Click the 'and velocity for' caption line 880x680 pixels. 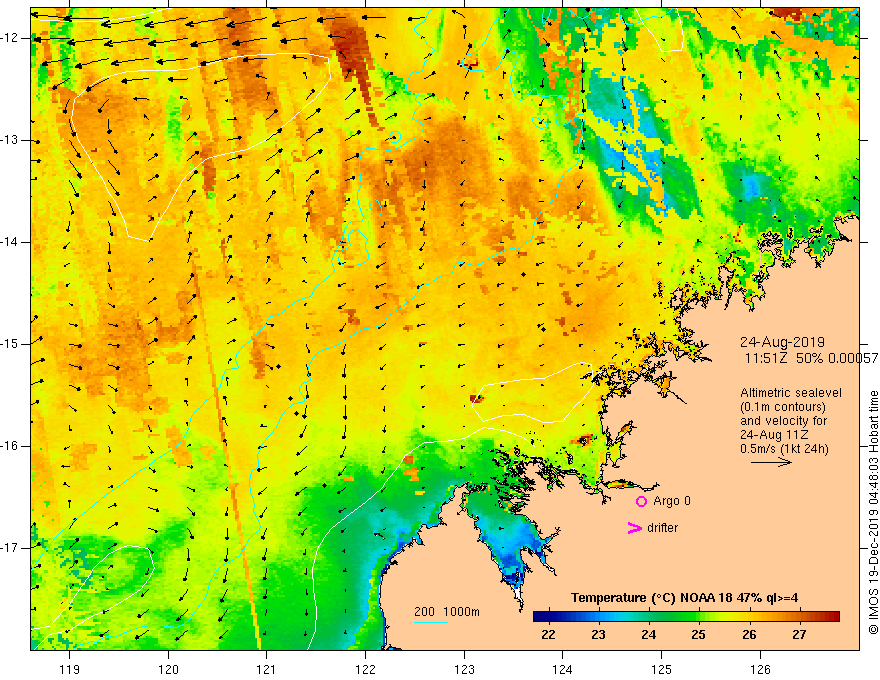pos(783,421)
